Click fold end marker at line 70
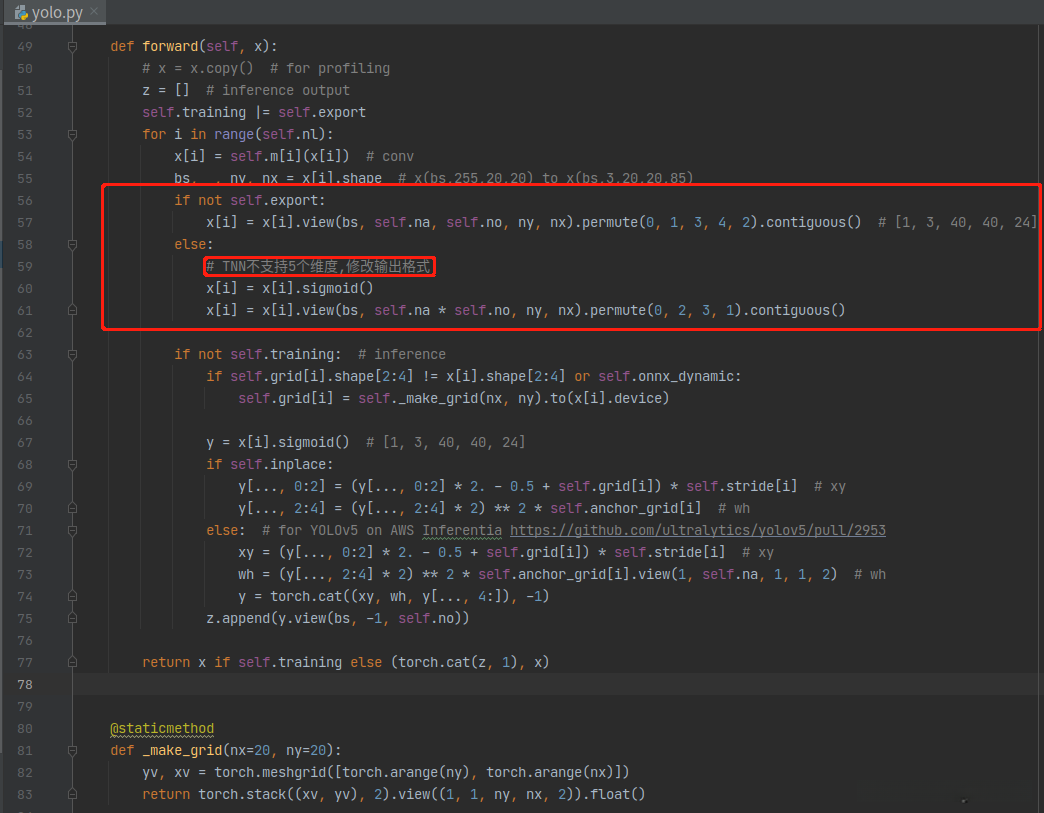The width and height of the screenshot is (1044, 813). click(73, 508)
